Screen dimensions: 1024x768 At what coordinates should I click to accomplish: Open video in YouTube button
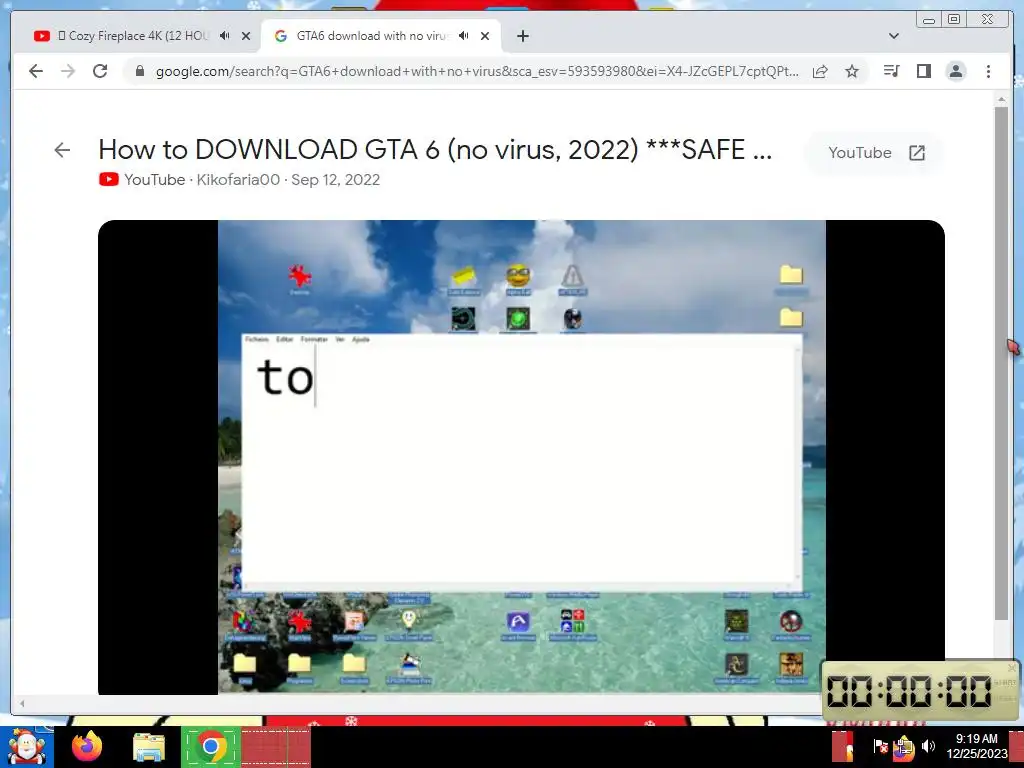pyautogui.click(x=876, y=153)
